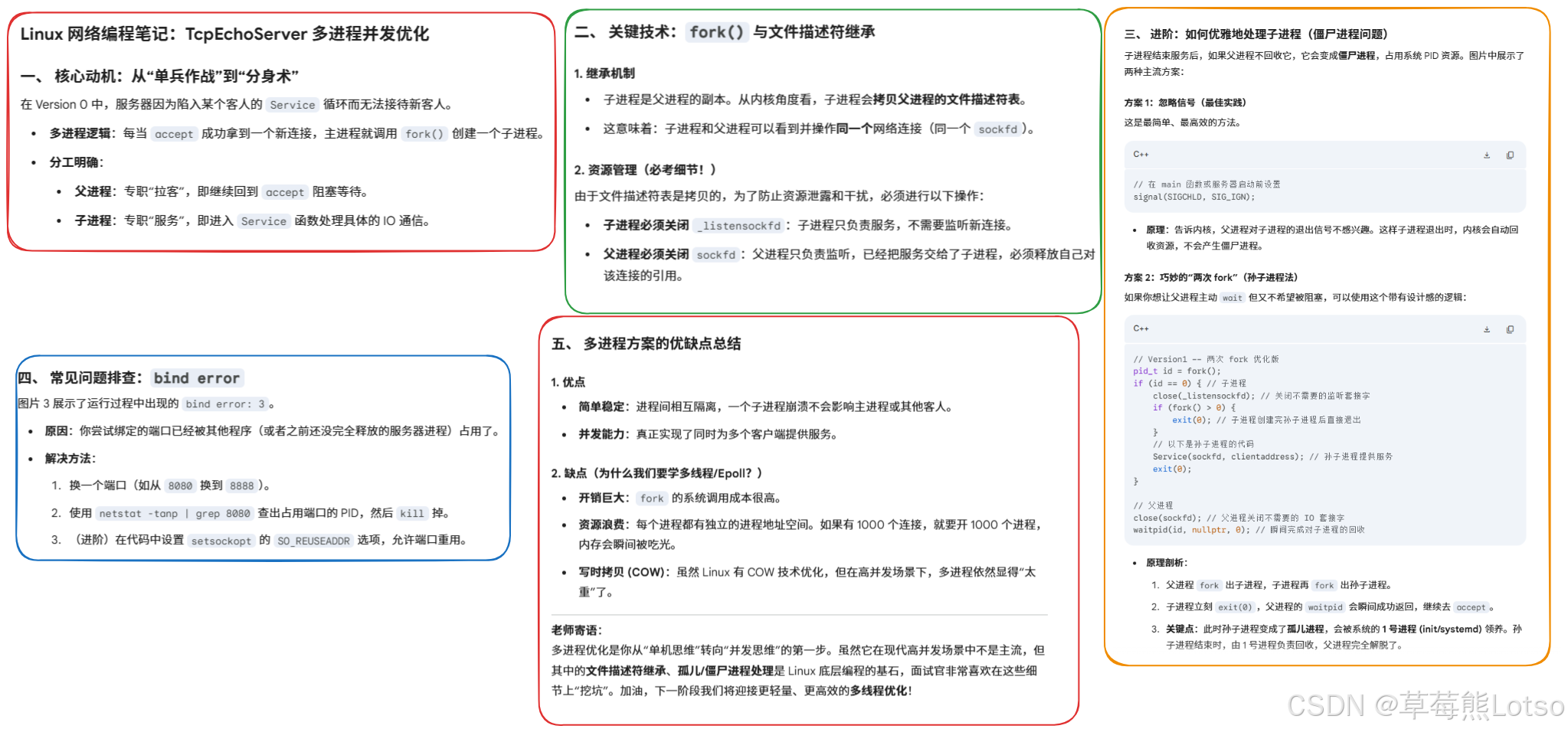Click the "资源浪费" bullet label
Image resolution: width=1568 pixels, height=732 pixels.
coord(603,525)
